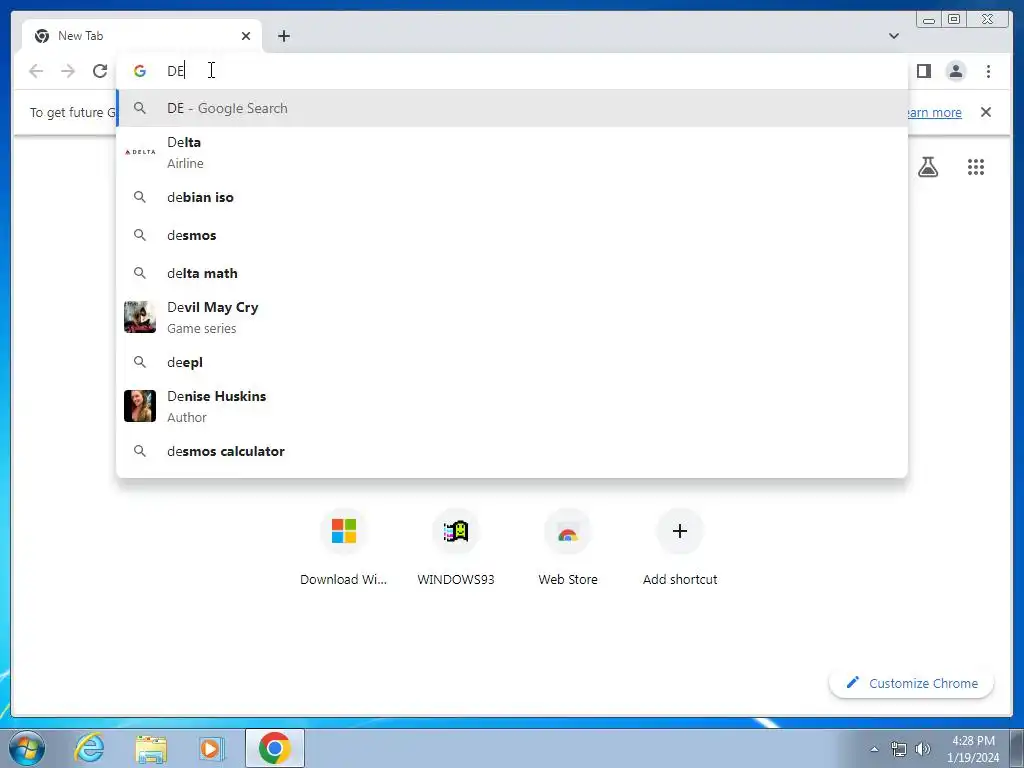Viewport: 1024px width, 768px height.
Task: Click the Denise Huskins photo thumbnail
Action: [x=140, y=406]
